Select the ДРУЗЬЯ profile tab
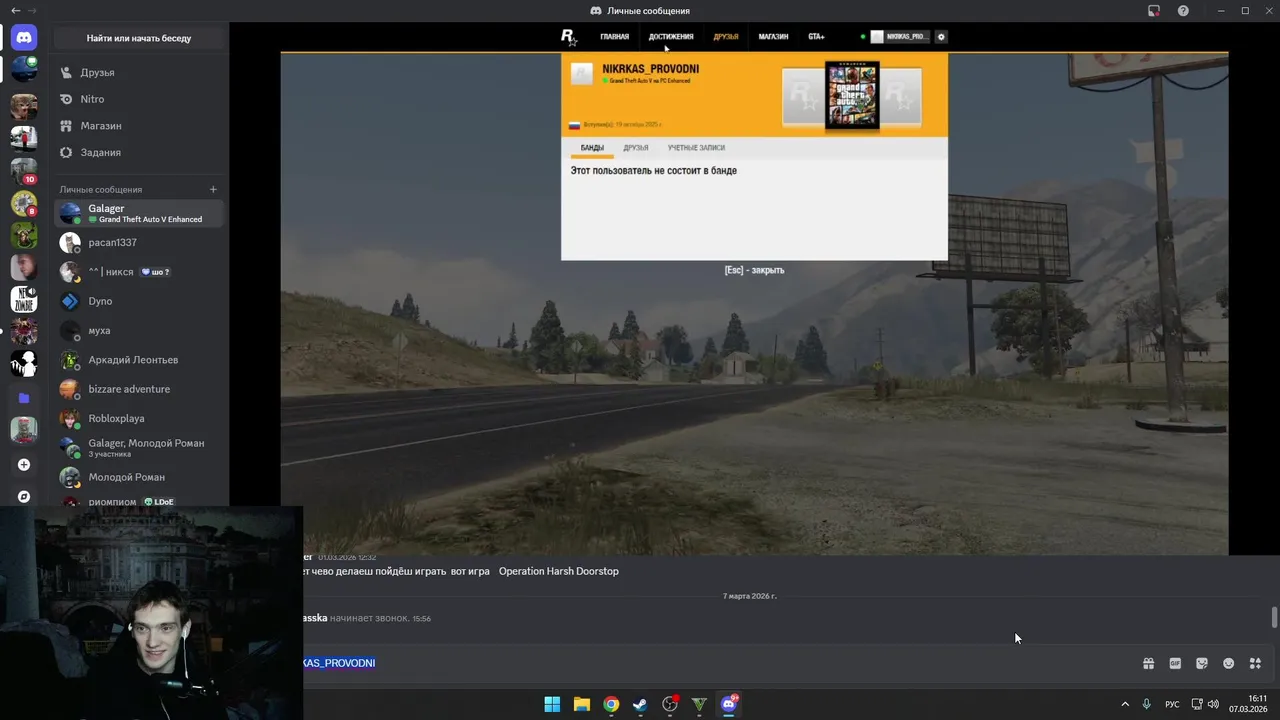 [x=636, y=148]
